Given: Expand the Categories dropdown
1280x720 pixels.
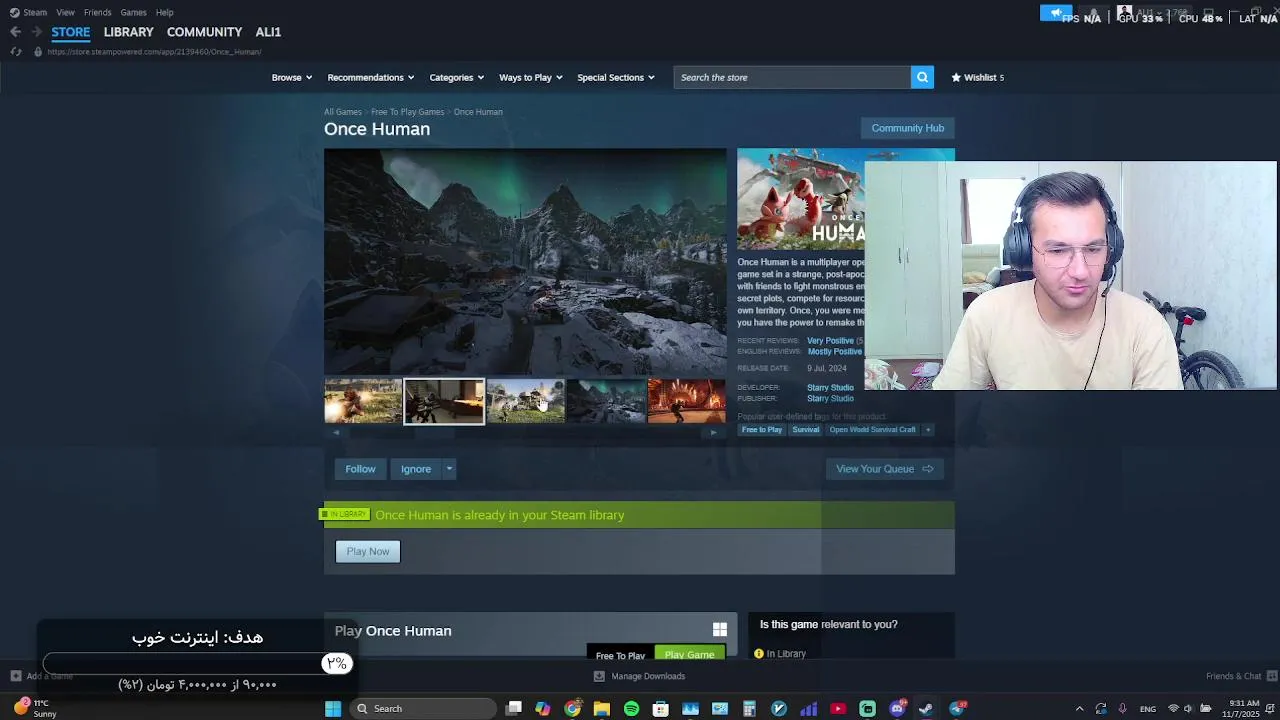Looking at the screenshot, I should point(456,77).
